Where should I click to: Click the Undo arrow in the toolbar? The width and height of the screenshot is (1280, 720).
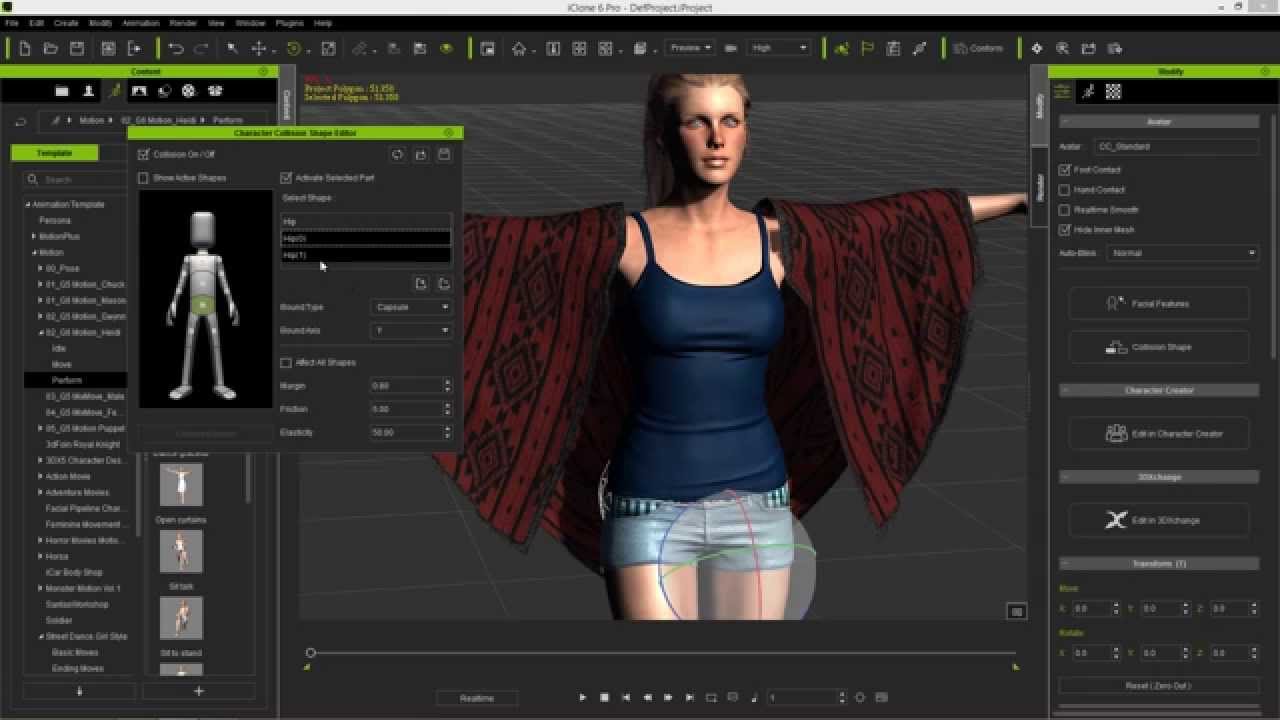(176, 48)
